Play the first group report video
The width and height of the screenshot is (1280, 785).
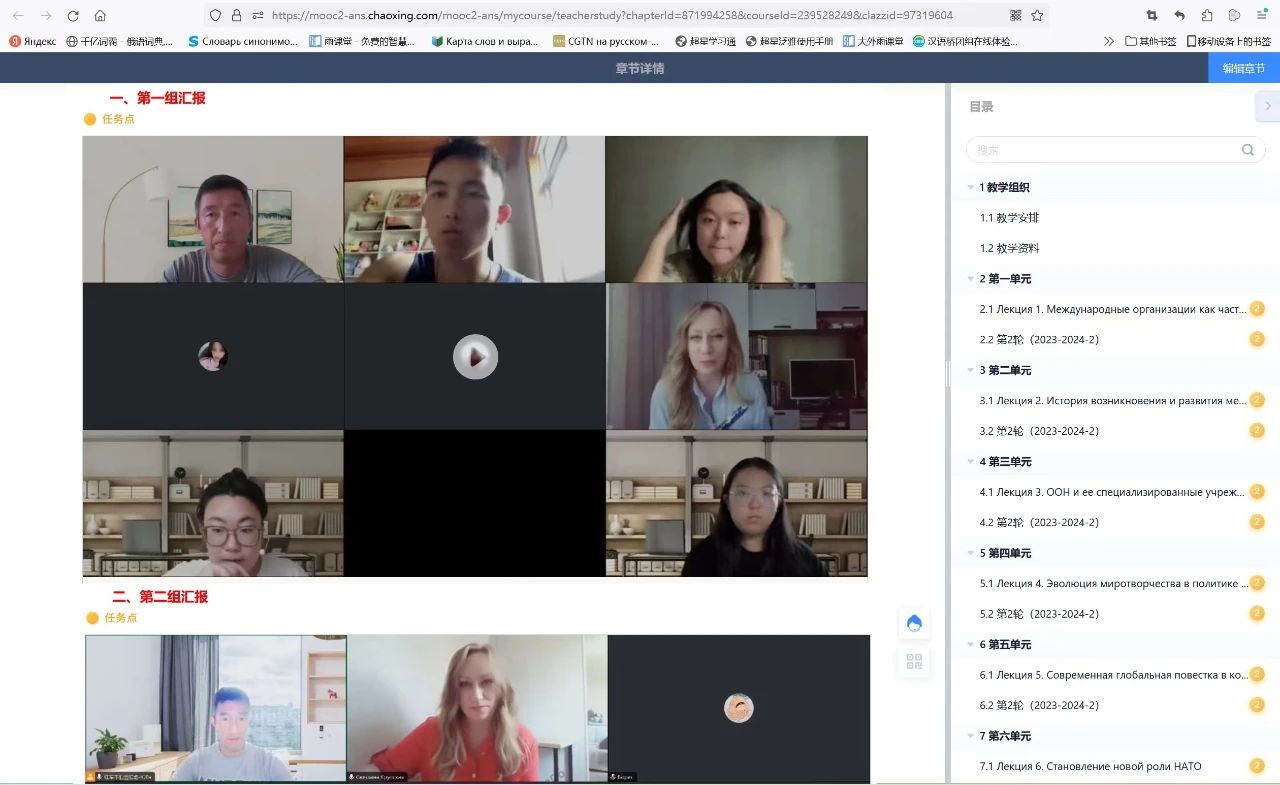click(x=475, y=356)
